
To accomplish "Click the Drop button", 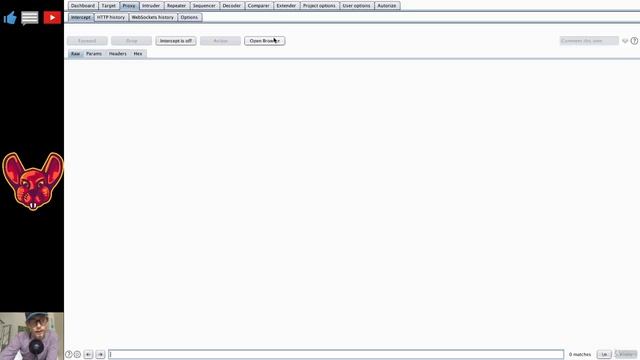I will pyautogui.click(x=131, y=41).
